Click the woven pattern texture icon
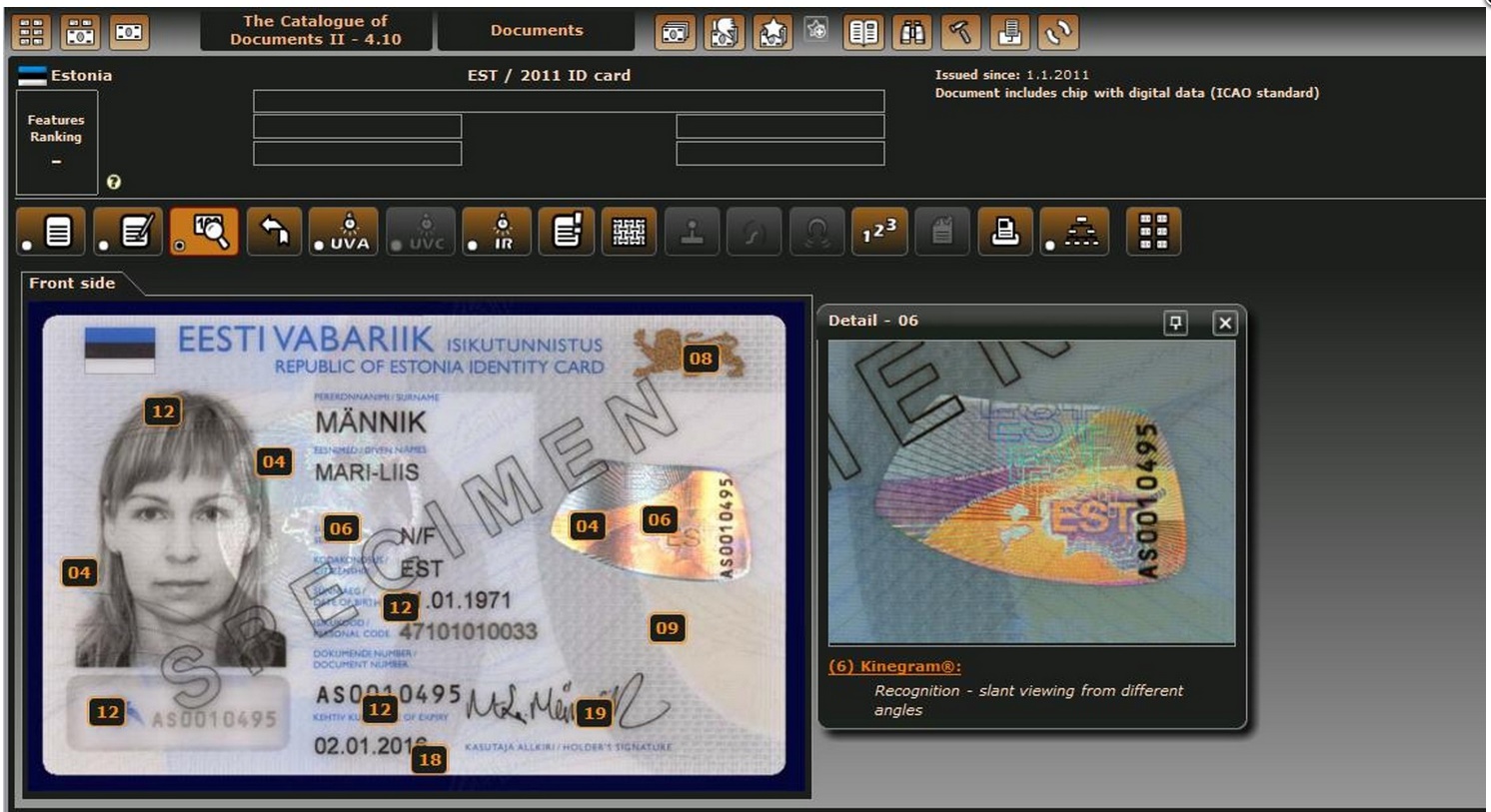Screen dimensions: 1491x812 coord(629,232)
